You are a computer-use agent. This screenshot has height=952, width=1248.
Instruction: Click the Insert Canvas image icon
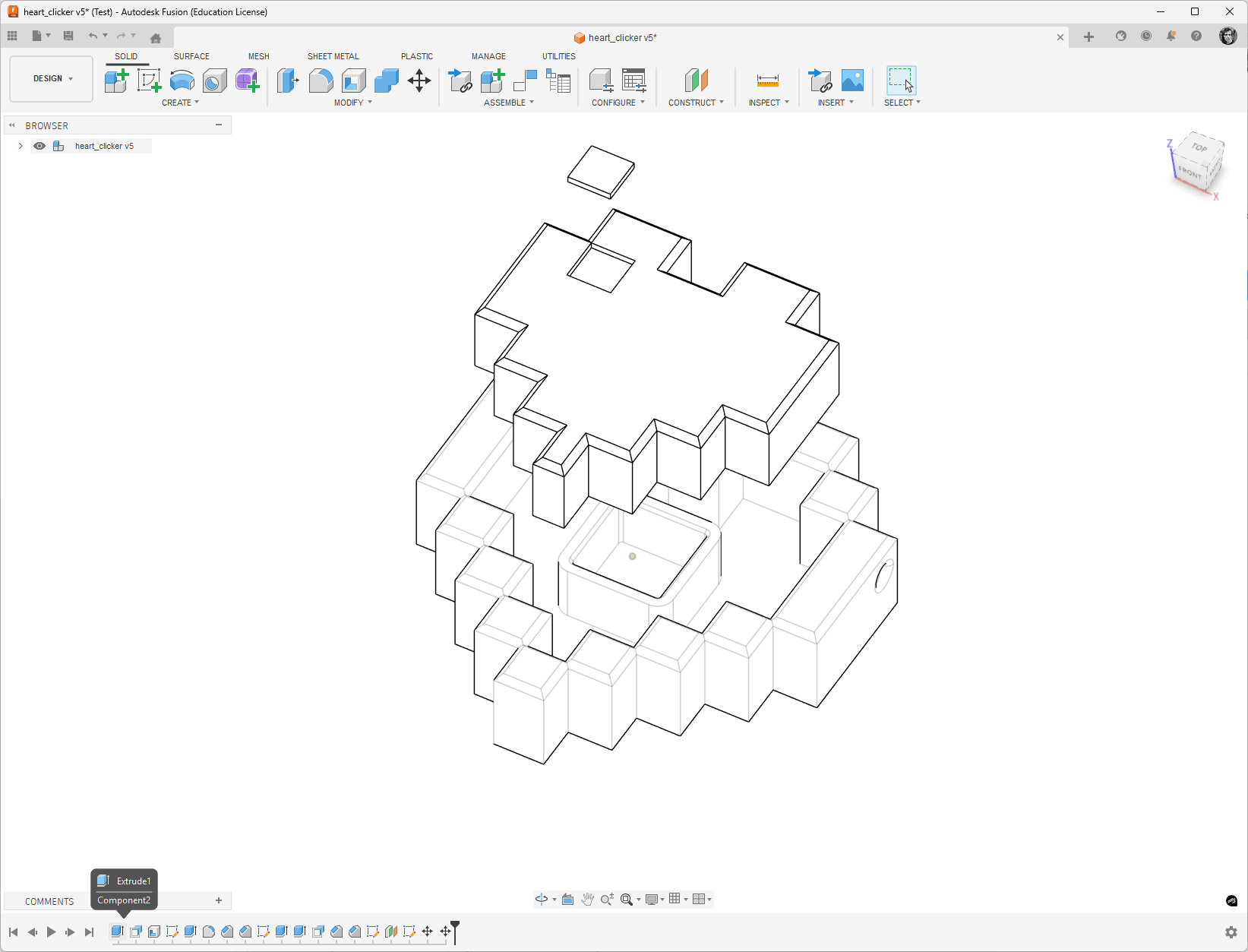pyautogui.click(x=852, y=81)
